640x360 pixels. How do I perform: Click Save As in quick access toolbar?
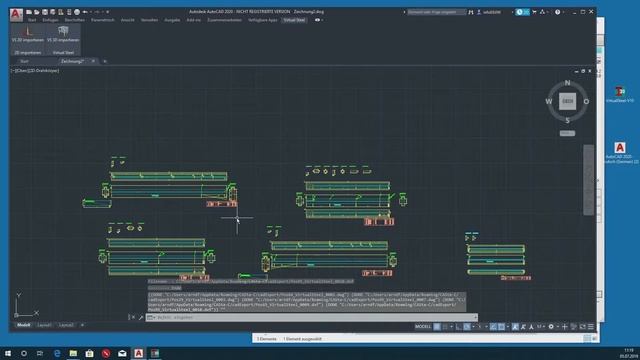53,12
